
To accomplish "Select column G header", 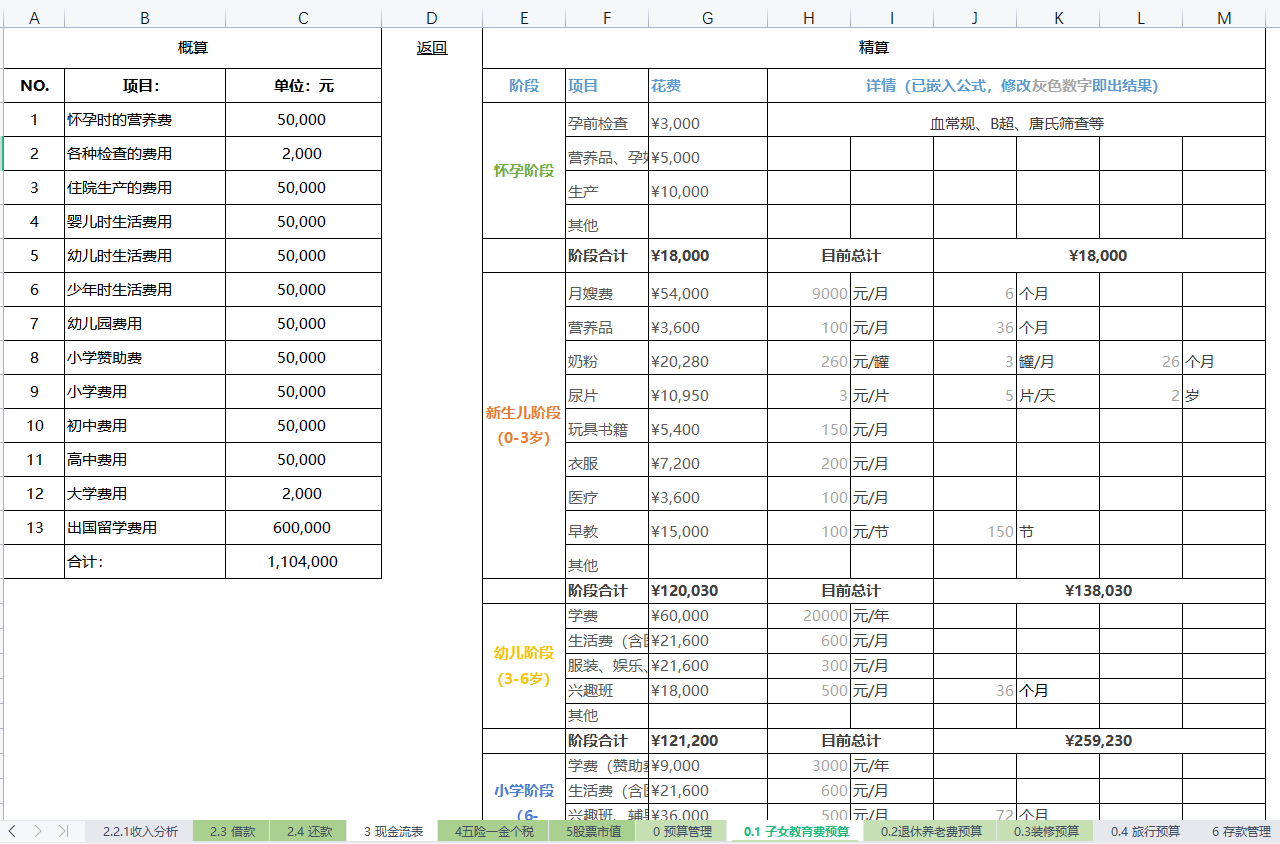I will [x=708, y=18].
